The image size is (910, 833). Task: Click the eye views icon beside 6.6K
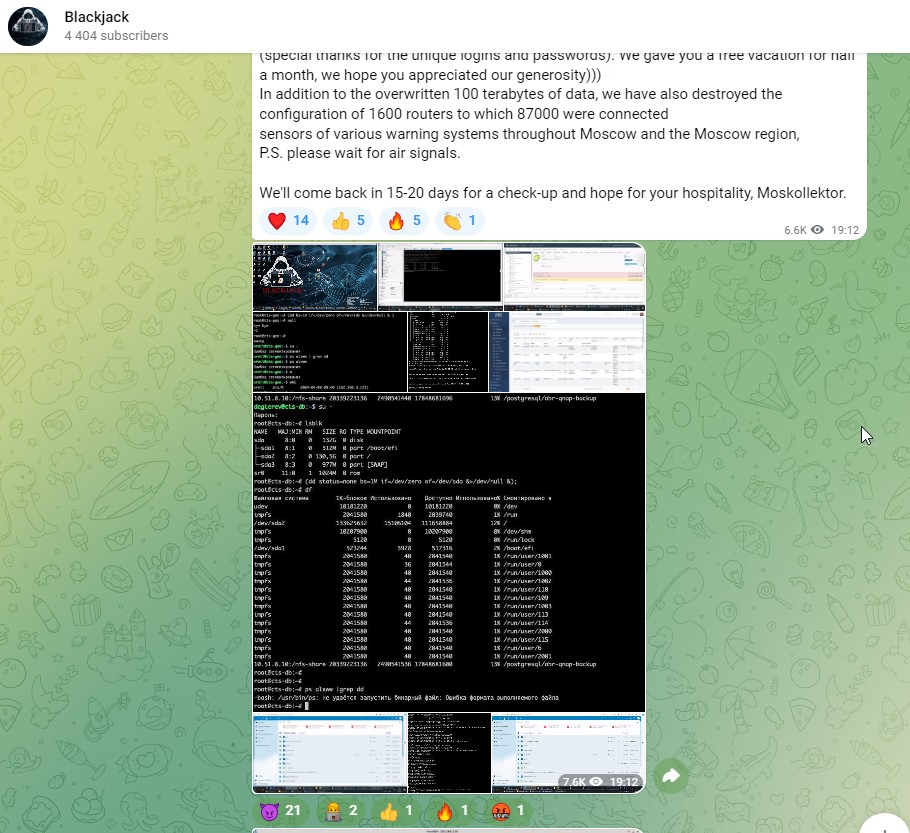[818, 230]
